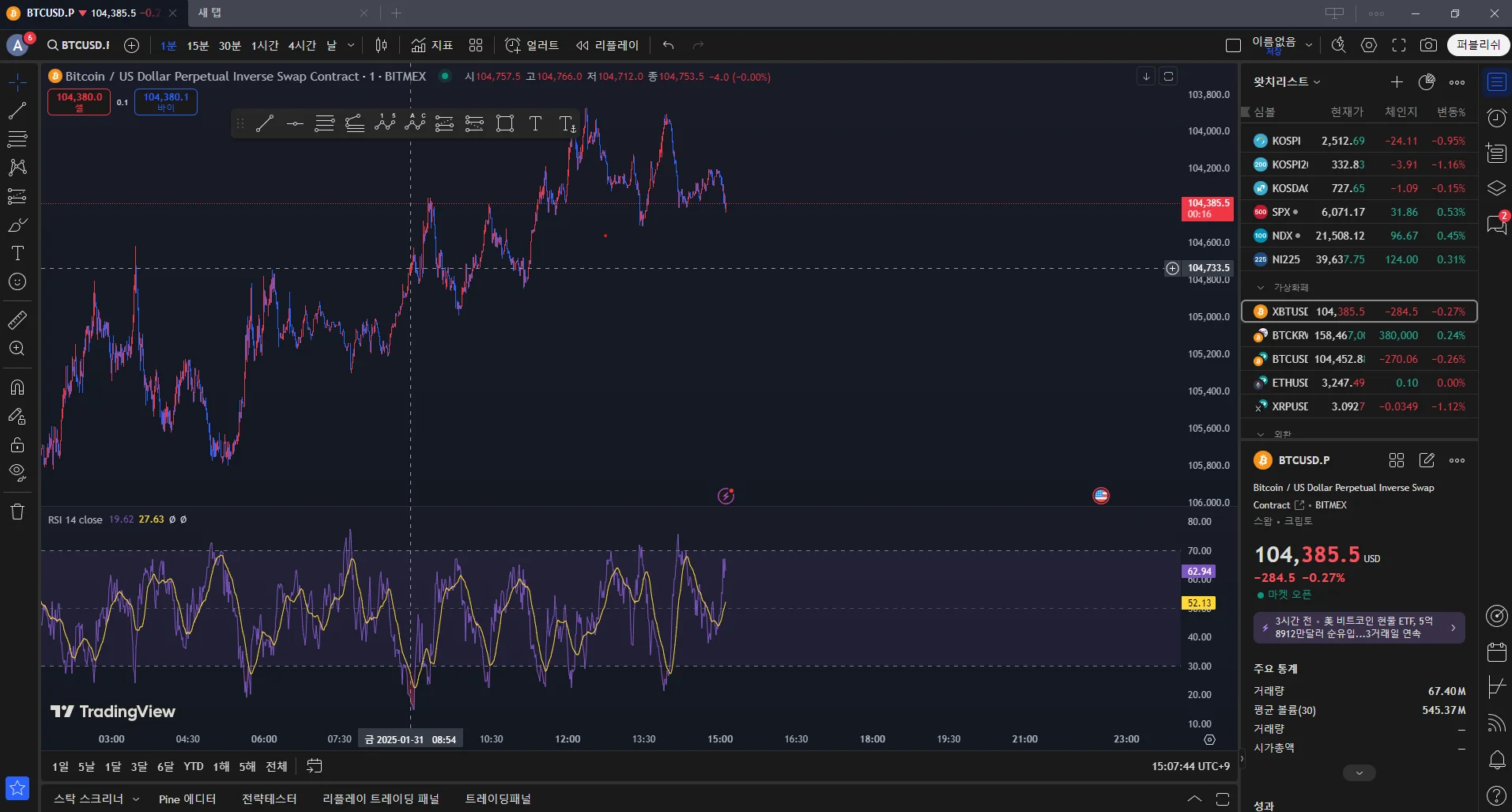This screenshot has width=1512, height=812.
Task: Open indicator templates grid
Action: pyautogui.click(x=476, y=45)
